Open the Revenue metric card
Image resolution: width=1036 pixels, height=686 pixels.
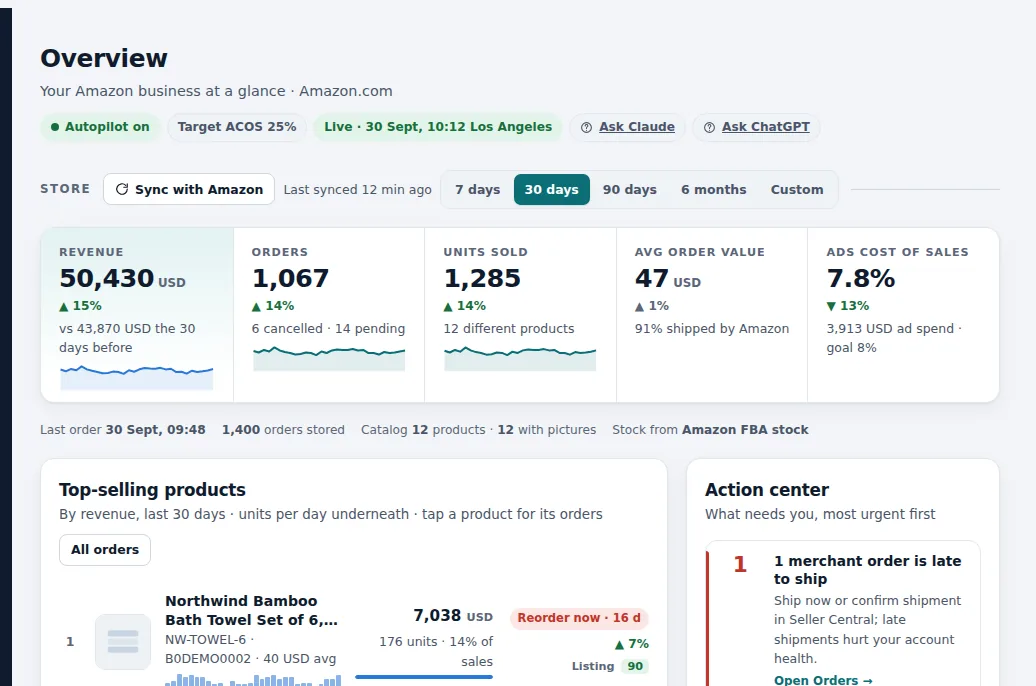click(x=137, y=315)
